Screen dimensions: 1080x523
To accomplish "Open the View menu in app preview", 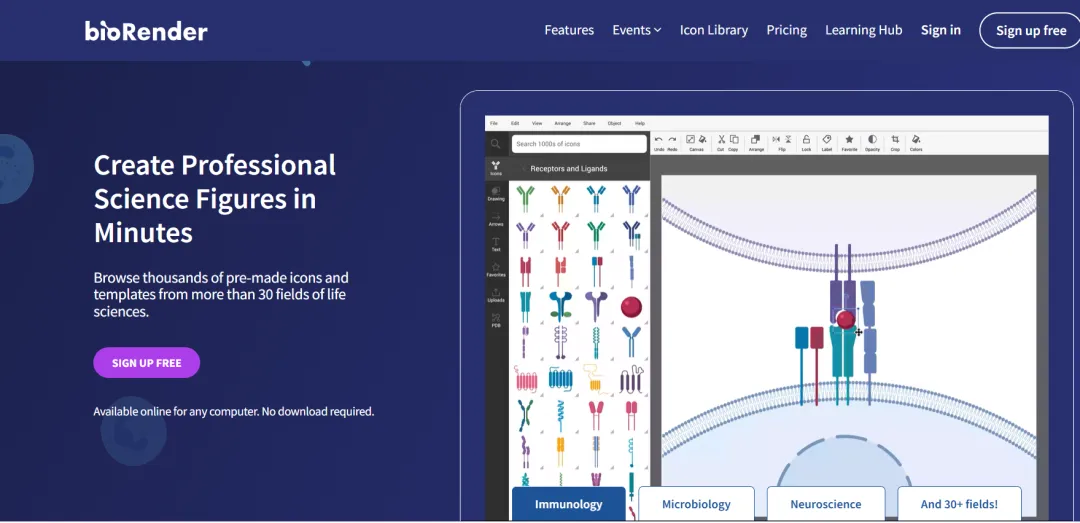I will (x=537, y=123).
